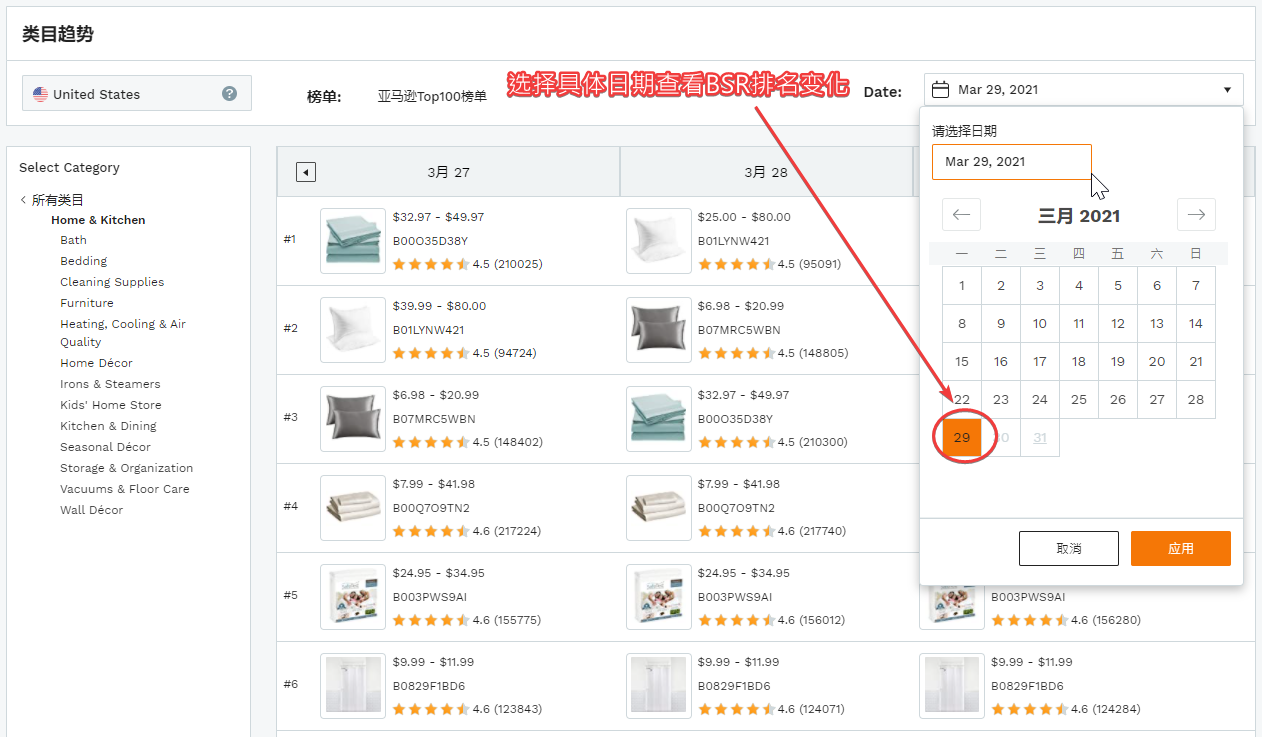Image resolution: width=1262 pixels, height=737 pixels.
Task: Click the date text input field
Action: (x=1011, y=162)
